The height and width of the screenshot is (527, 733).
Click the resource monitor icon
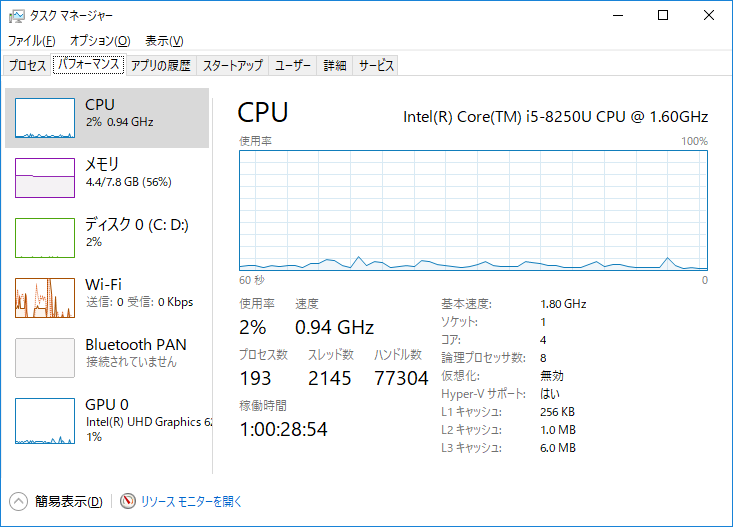coord(128,501)
